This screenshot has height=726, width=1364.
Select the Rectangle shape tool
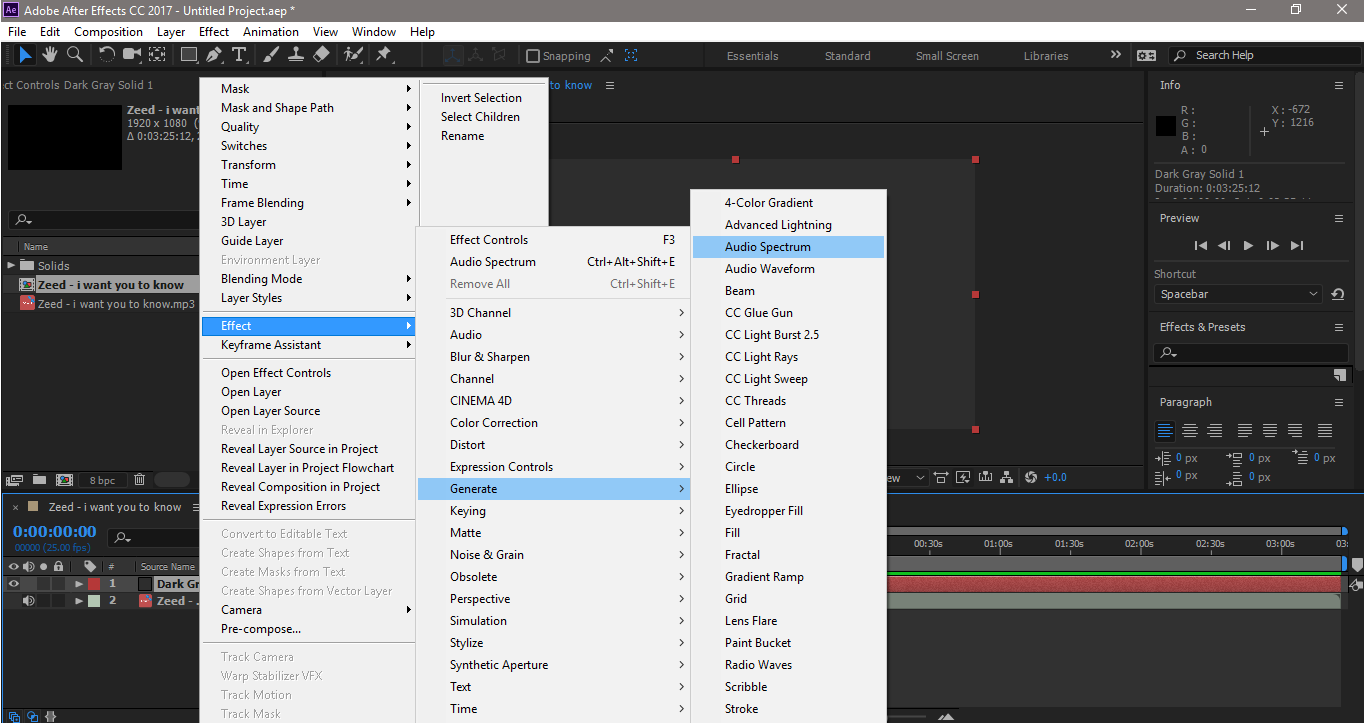pyautogui.click(x=189, y=54)
